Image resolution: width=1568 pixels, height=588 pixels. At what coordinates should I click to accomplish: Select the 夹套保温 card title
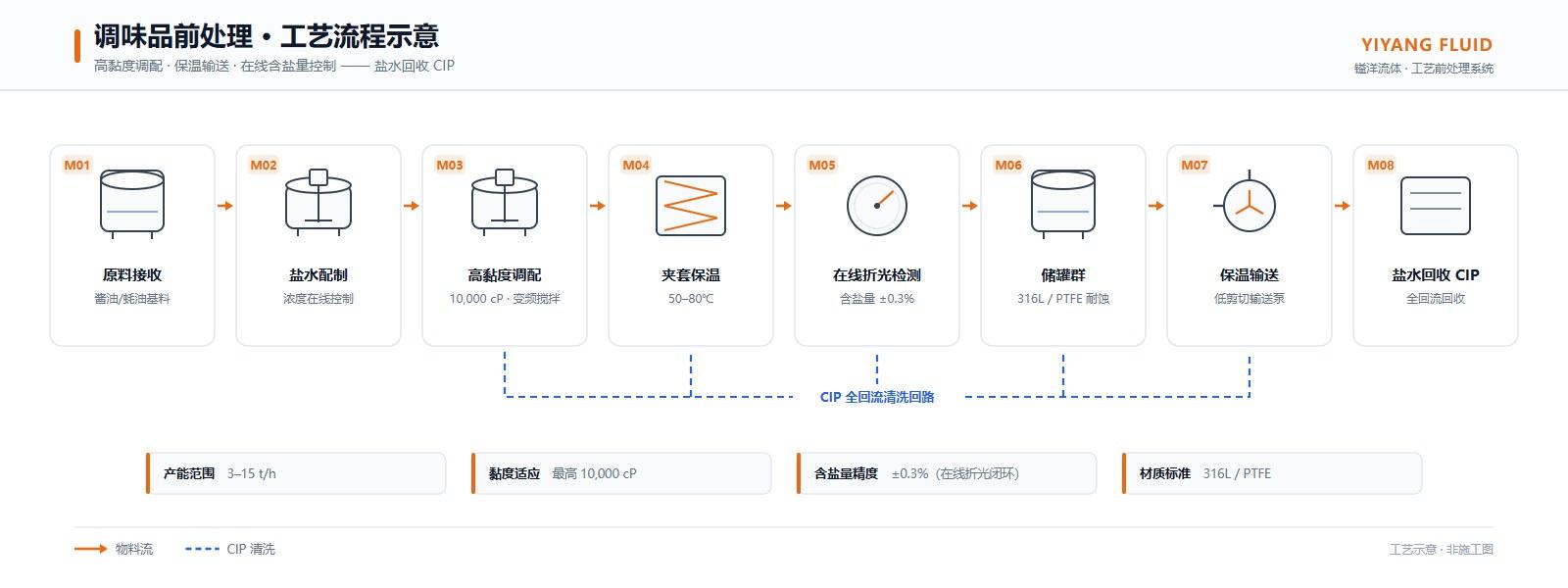[691, 275]
